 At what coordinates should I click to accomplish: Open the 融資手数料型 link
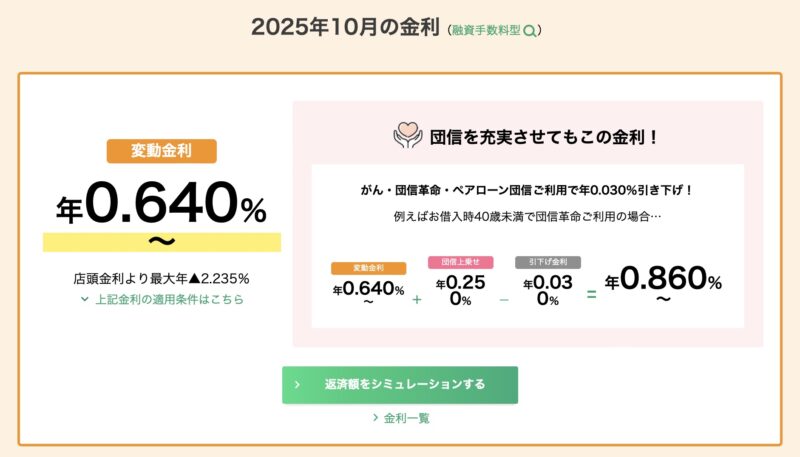[x=487, y=30]
